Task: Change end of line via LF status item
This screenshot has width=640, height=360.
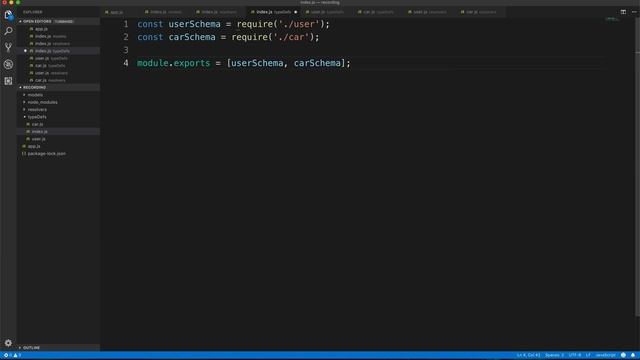Action: [588, 355]
